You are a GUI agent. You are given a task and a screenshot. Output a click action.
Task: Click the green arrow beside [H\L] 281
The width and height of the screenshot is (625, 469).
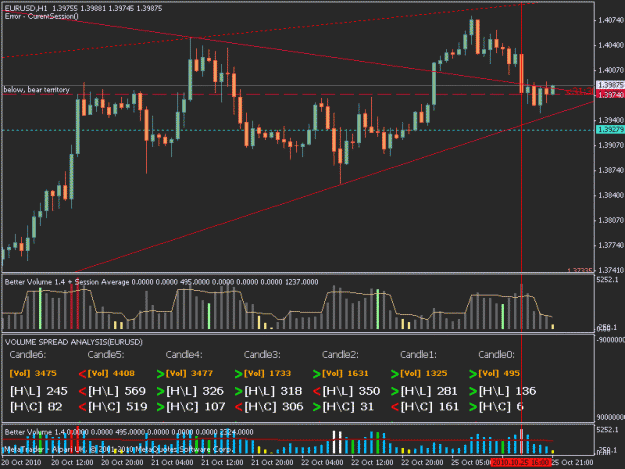point(395,391)
